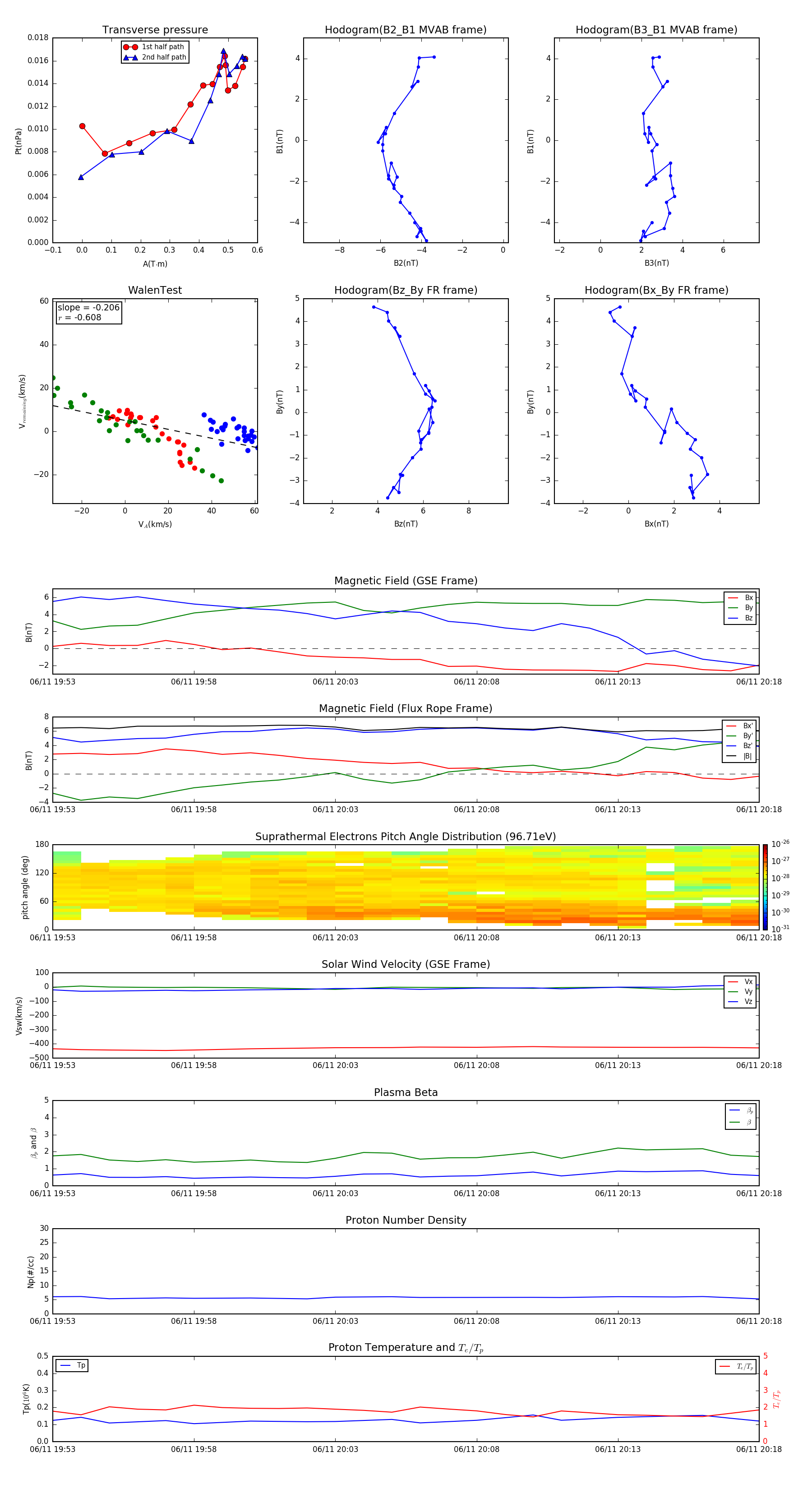Image resolution: width=812 pixels, height=1489 pixels.
Task: Click the 'B2(nT)' x-axis label
Action: pyautogui.click(x=406, y=263)
